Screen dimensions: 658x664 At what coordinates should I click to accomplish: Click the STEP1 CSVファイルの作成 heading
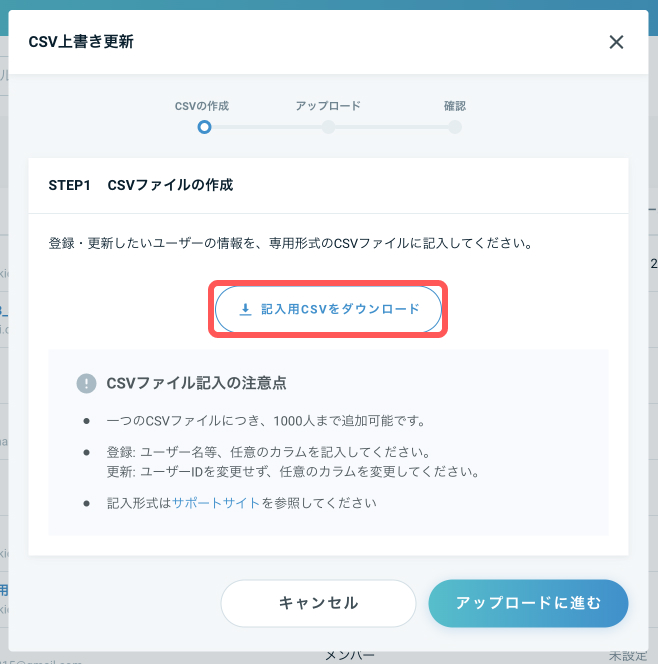click(x=141, y=185)
